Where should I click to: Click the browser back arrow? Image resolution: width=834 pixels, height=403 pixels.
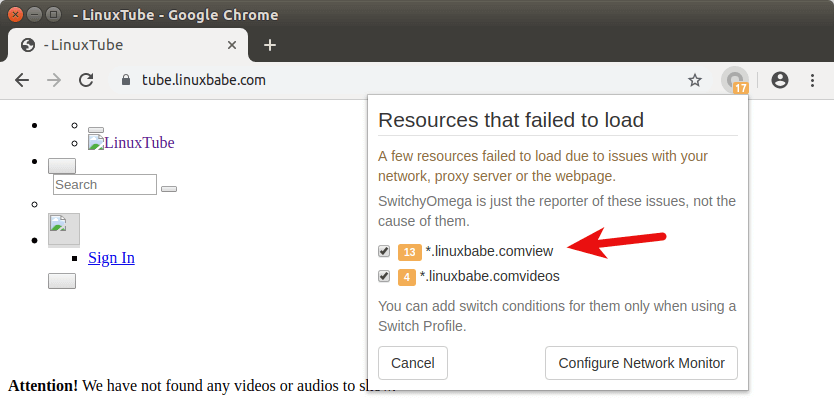point(22,80)
